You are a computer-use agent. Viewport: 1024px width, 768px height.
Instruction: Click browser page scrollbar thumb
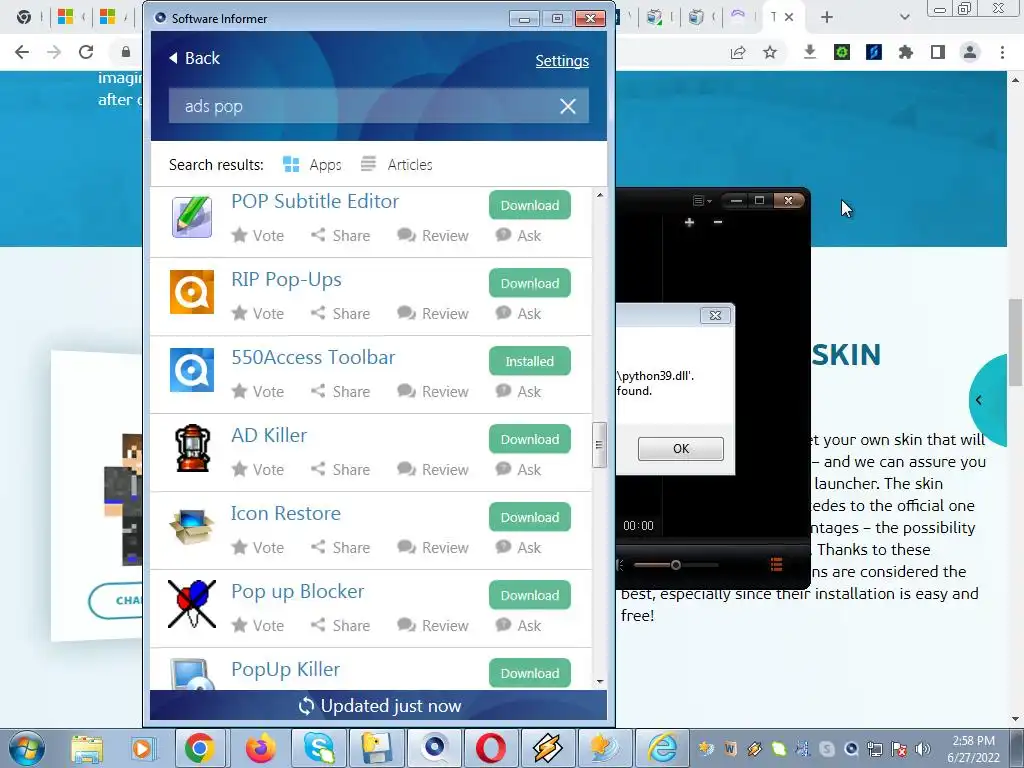click(1016, 343)
